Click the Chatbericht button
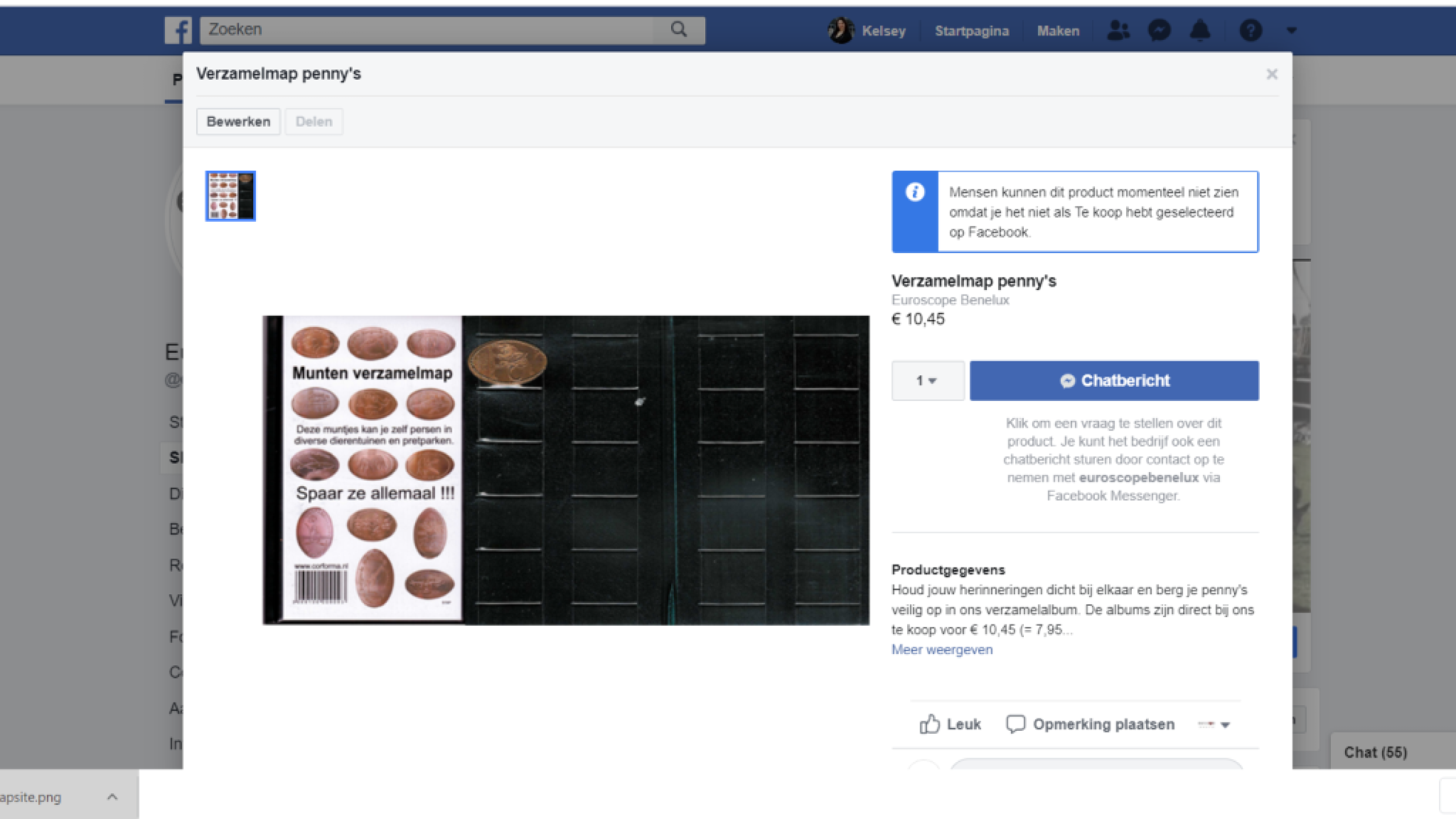This screenshot has height=819, width=1456. (1114, 380)
